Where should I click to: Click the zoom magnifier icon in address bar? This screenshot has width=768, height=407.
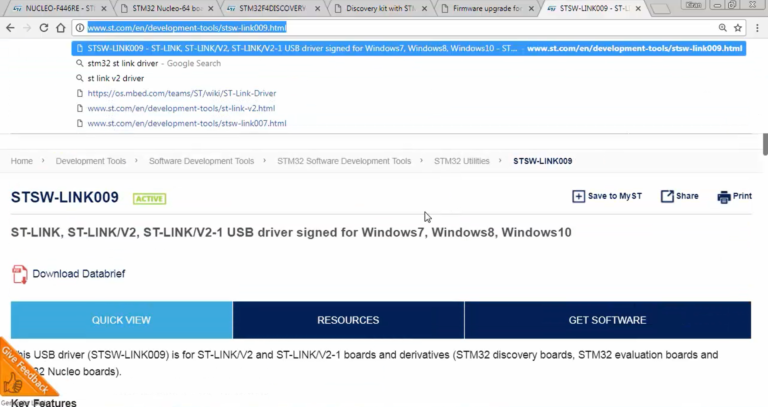(x=722, y=28)
